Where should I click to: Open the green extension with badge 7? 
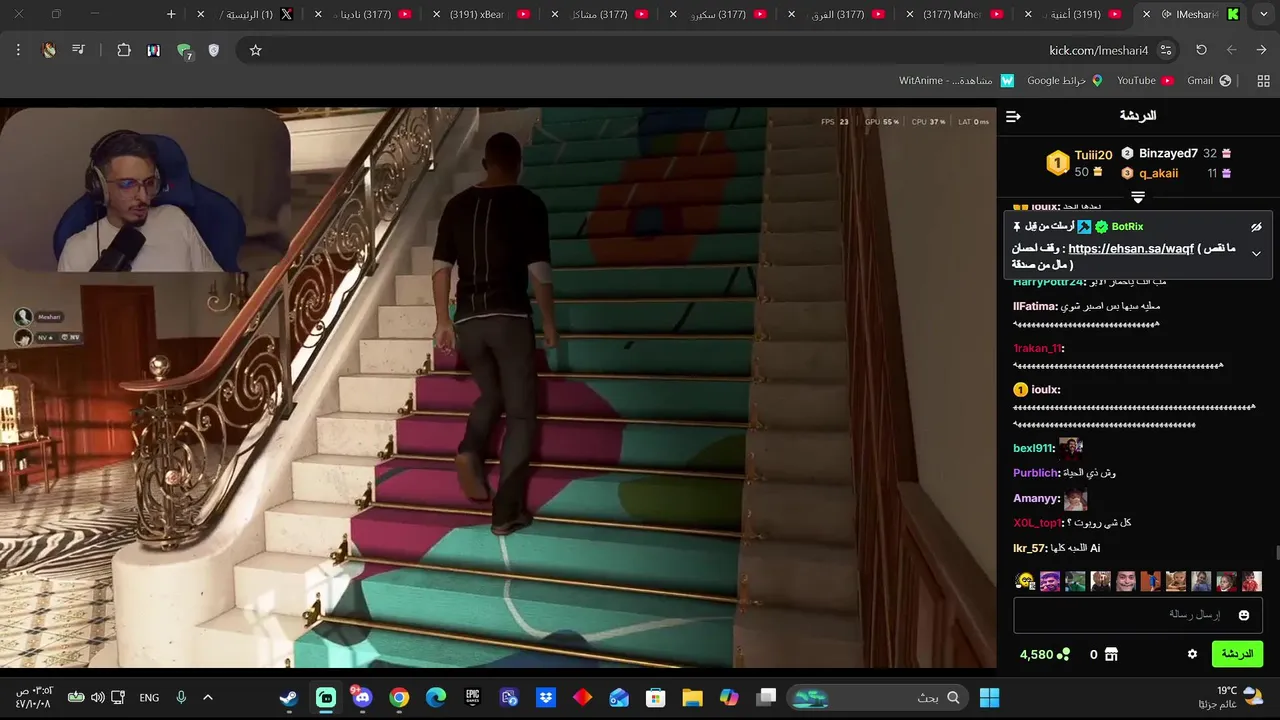tap(184, 51)
